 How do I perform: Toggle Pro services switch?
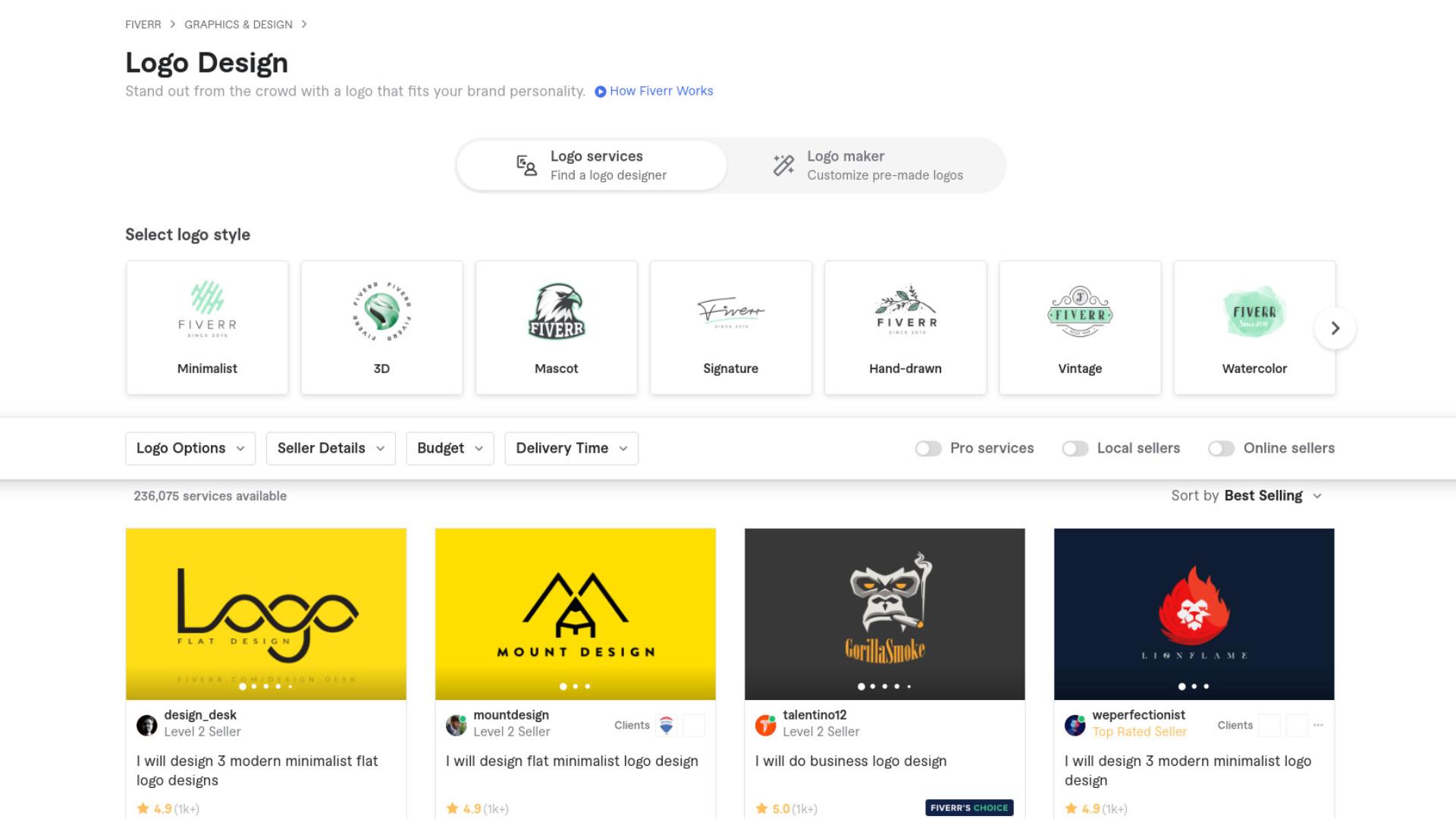pyautogui.click(x=927, y=448)
